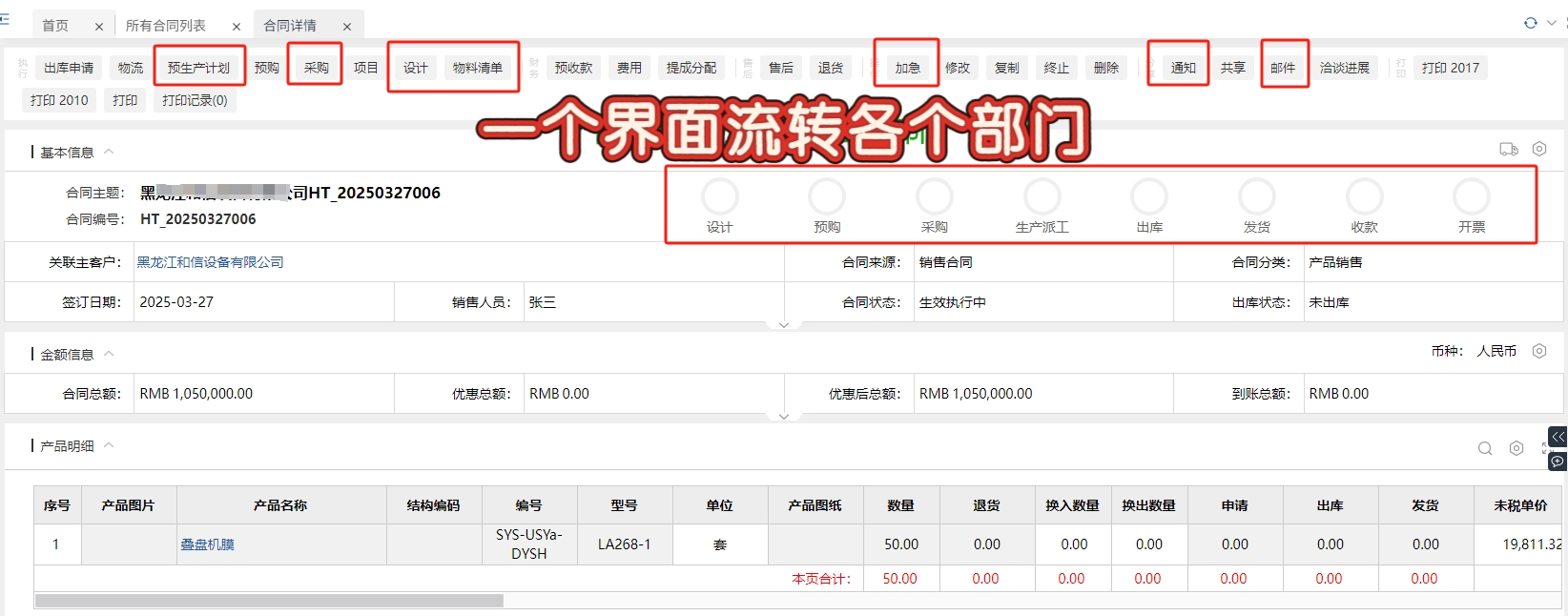Screen dimensions: 1568x616
Task: Open settings gear in 基本信息 section
Action: coord(1539,149)
